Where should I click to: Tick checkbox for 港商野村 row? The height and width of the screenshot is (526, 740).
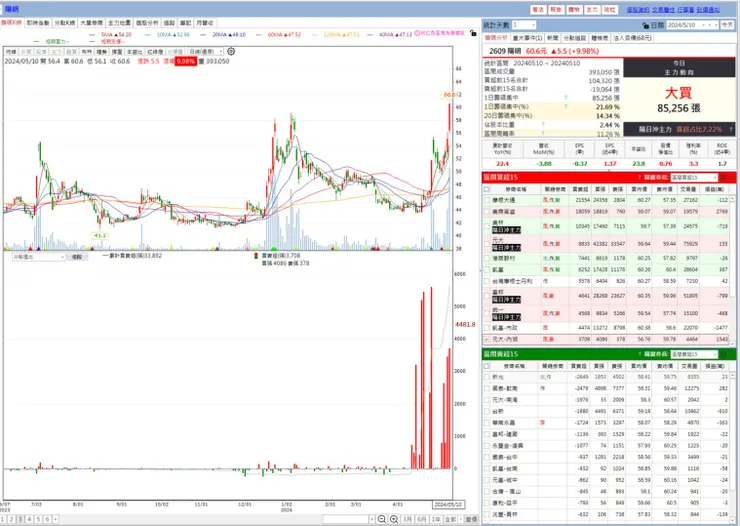(487, 259)
